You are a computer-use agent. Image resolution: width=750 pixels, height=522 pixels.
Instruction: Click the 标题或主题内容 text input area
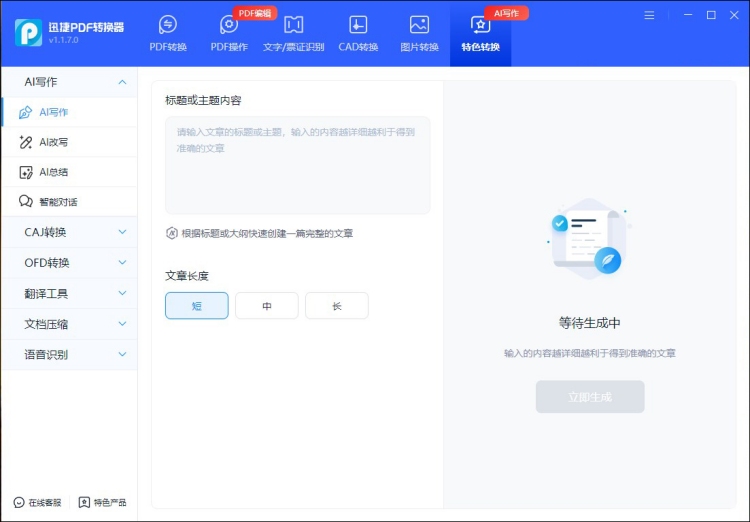(x=298, y=165)
